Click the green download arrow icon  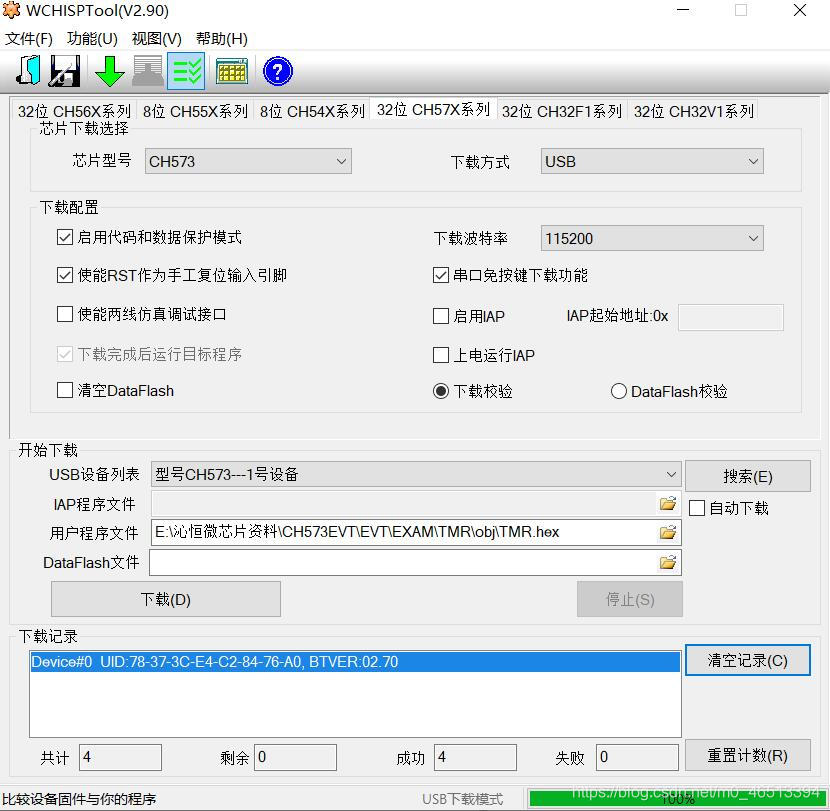point(110,71)
